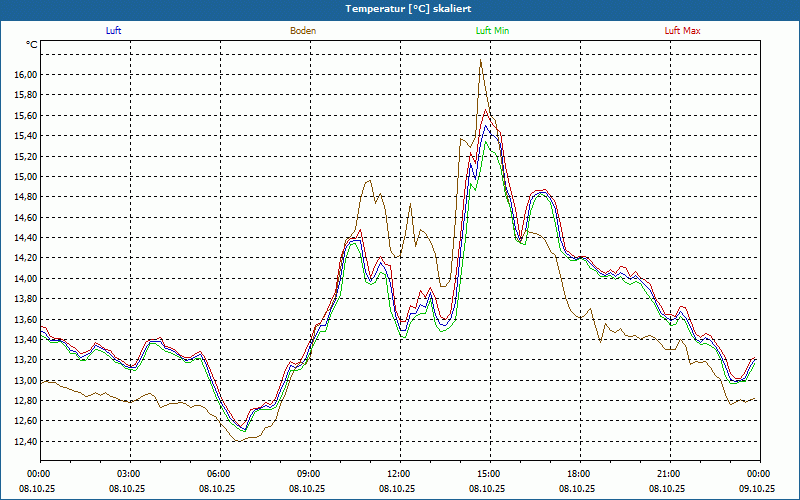Select the 'Luft Min' legend label
Viewport: 800px width, 500px height.
click(492, 31)
